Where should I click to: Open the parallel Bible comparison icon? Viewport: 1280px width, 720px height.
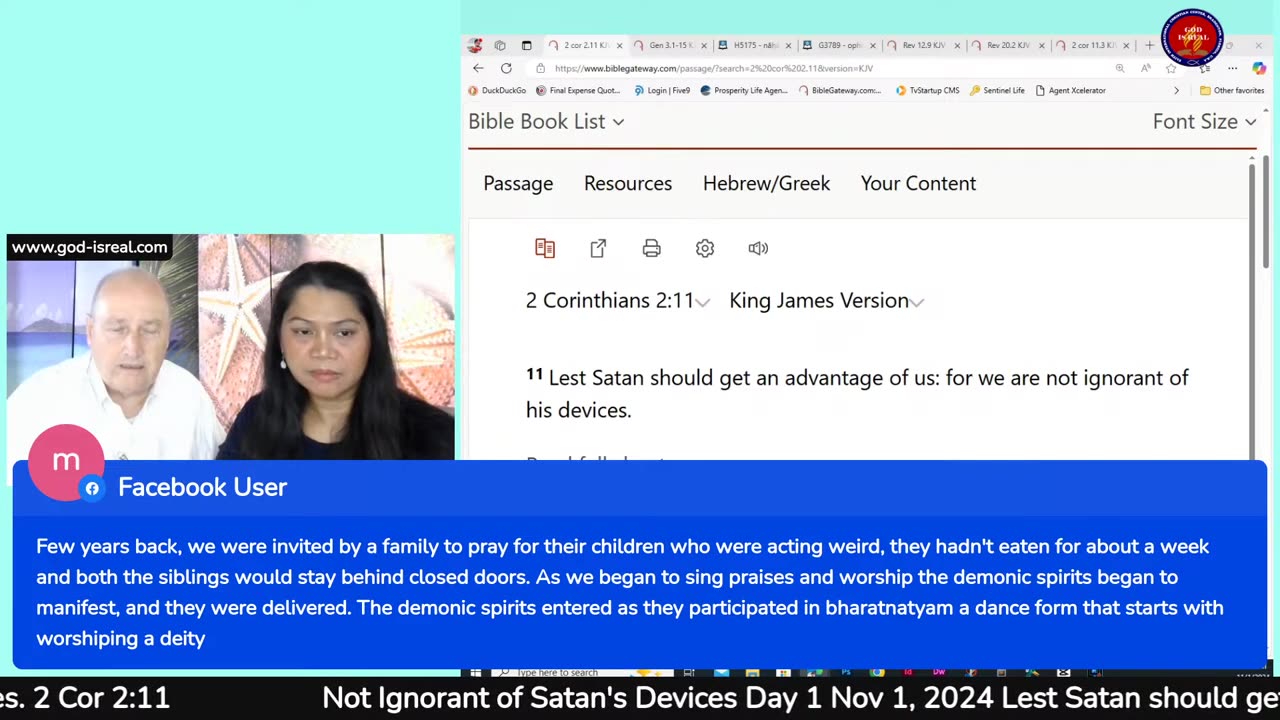pos(545,248)
